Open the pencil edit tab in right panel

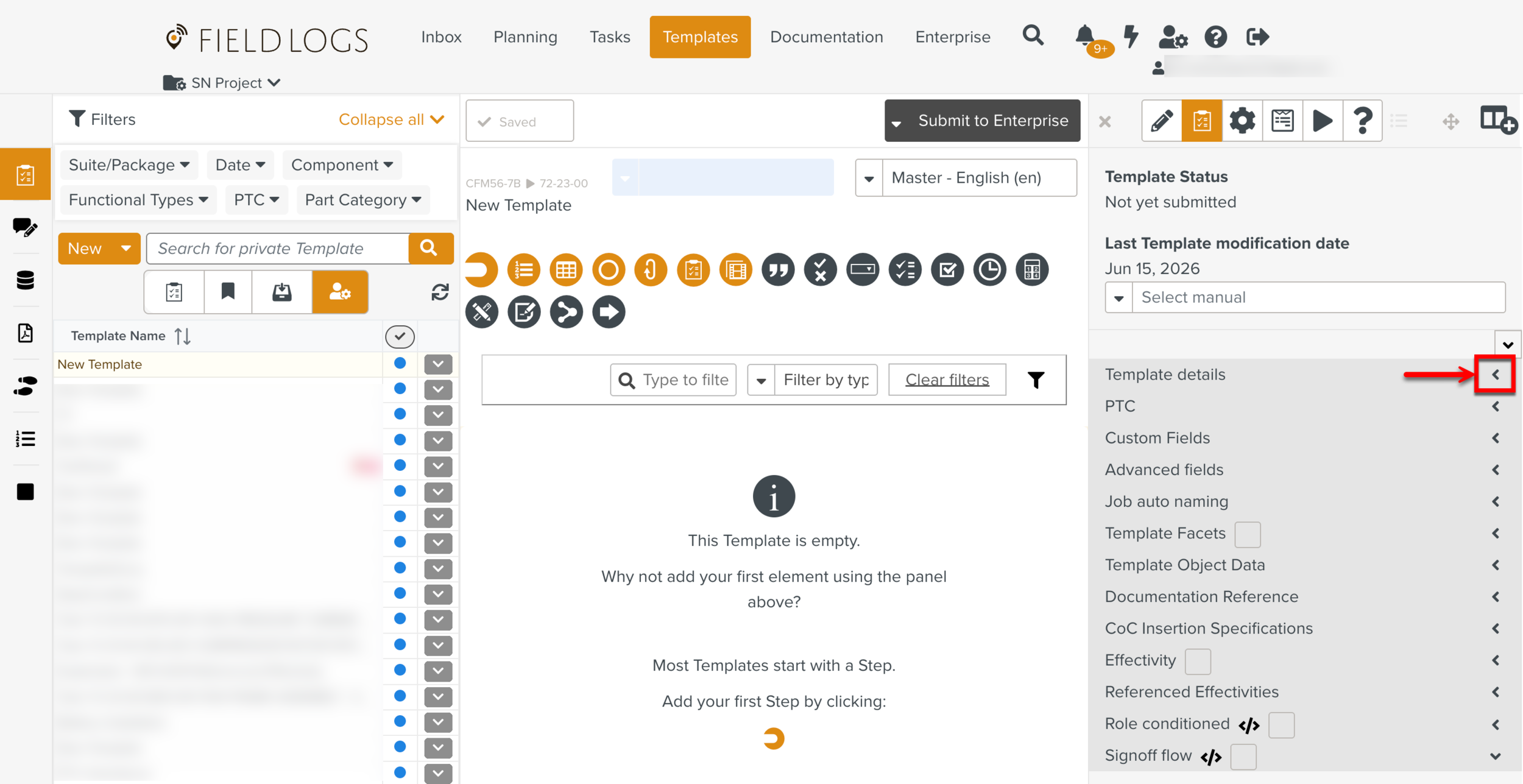pos(1162,121)
